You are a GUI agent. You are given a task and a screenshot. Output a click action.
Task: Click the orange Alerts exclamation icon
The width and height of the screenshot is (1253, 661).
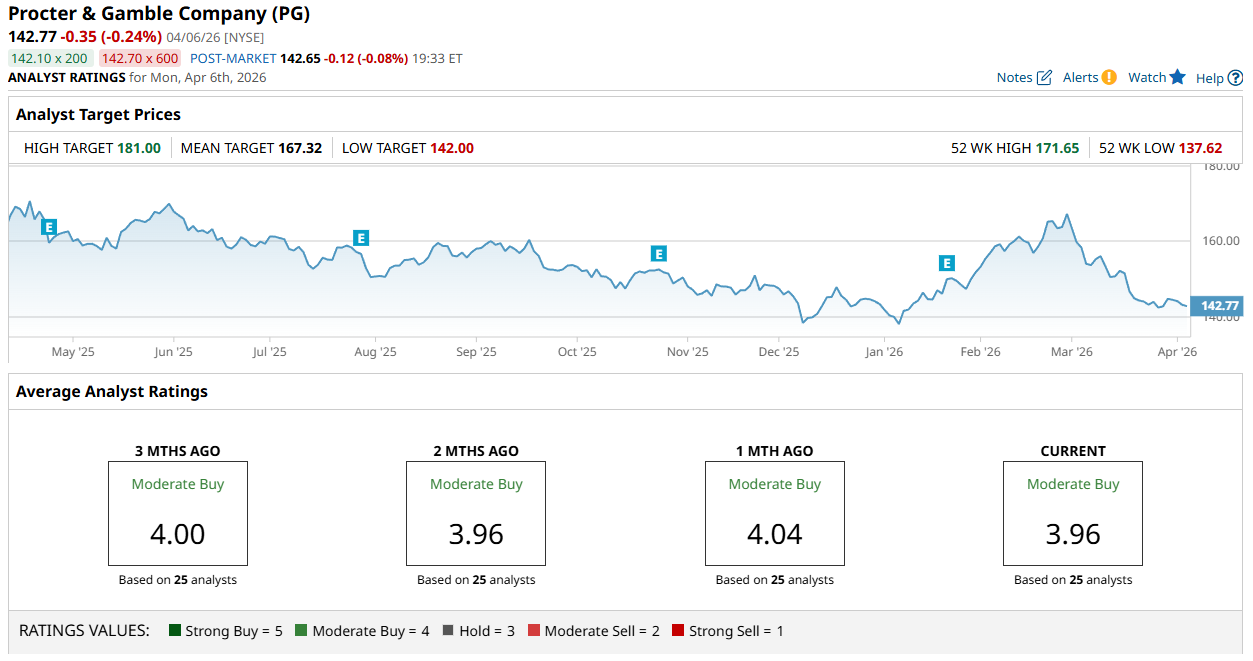(1109, 77)
